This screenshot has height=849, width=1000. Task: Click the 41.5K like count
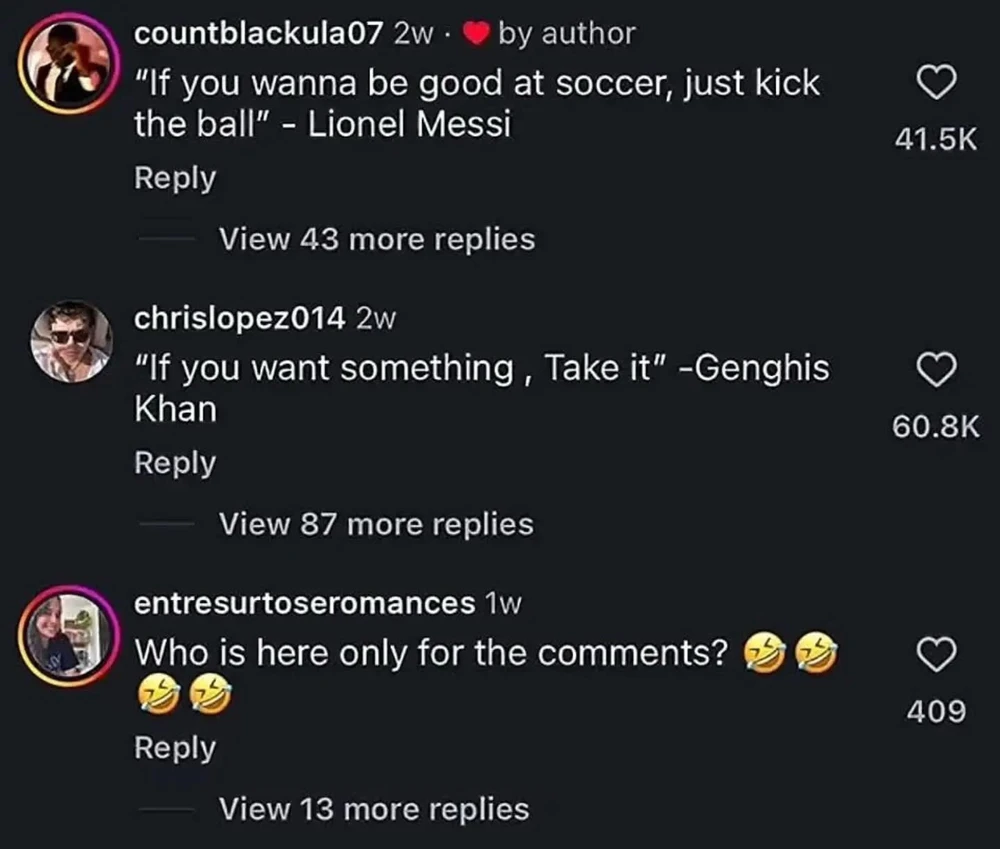[x=933, y=142]
